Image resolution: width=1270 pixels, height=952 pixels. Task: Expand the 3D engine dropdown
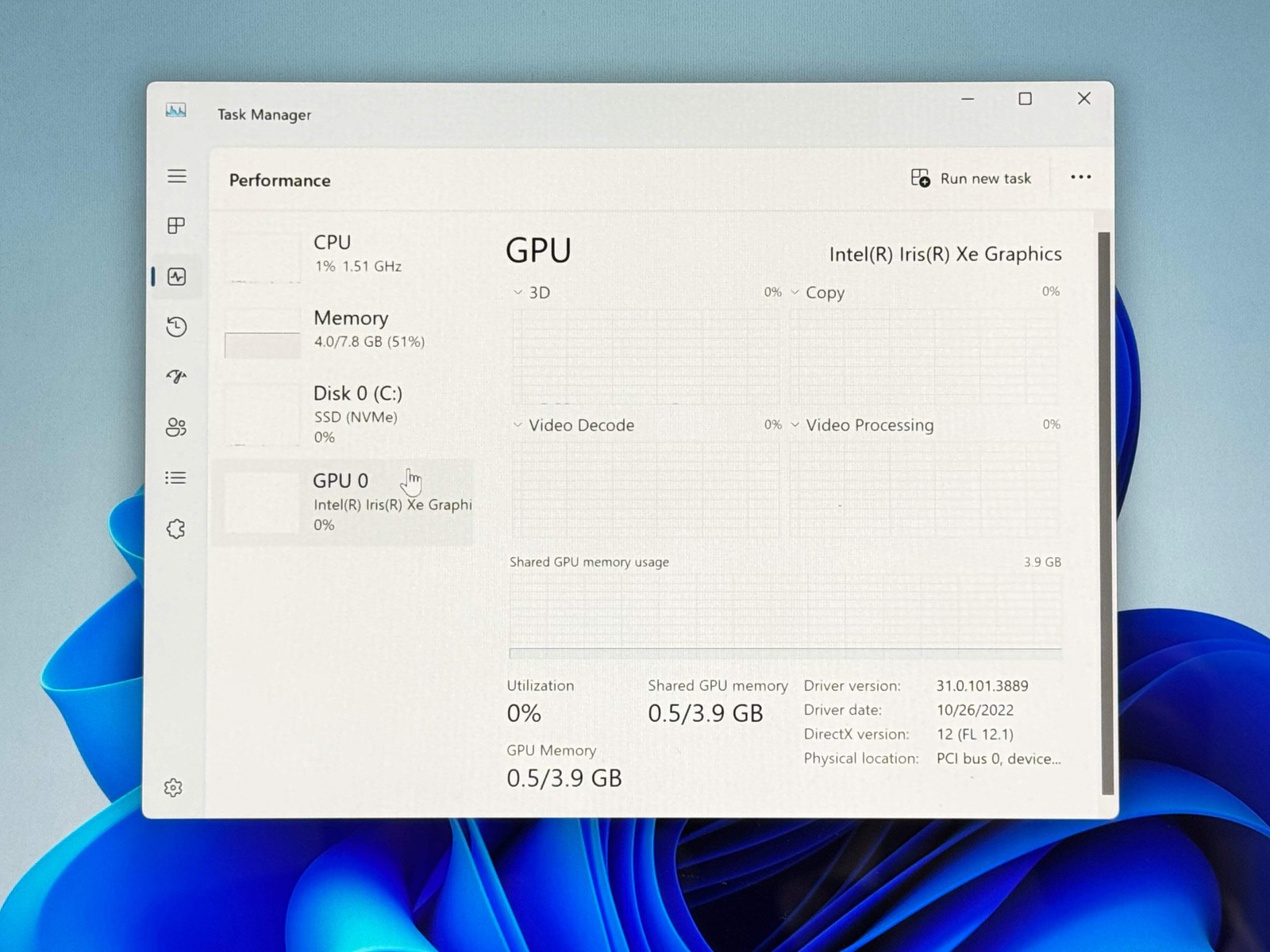coord(532,293)
